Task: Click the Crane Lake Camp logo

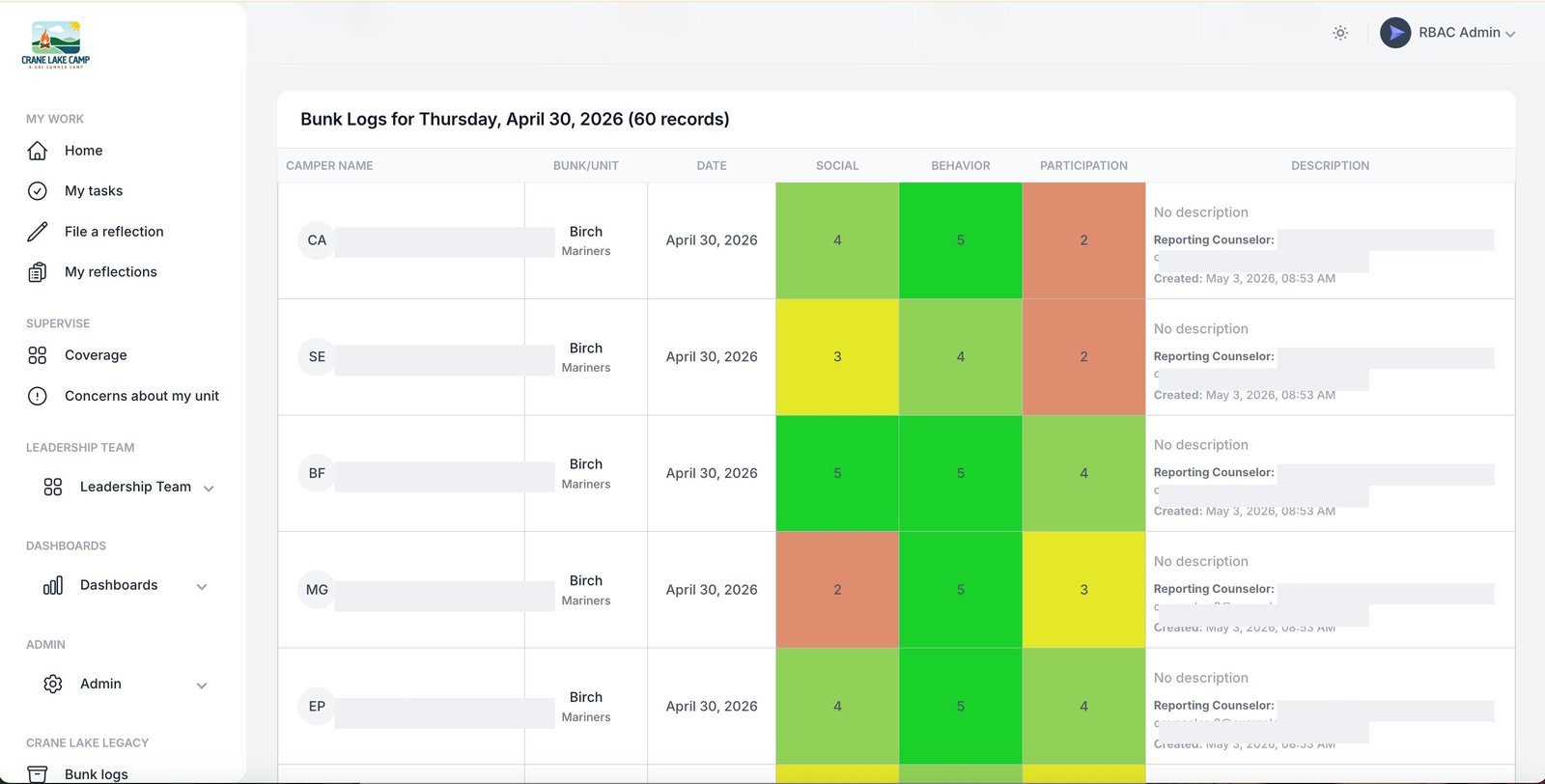Action: 56,44
